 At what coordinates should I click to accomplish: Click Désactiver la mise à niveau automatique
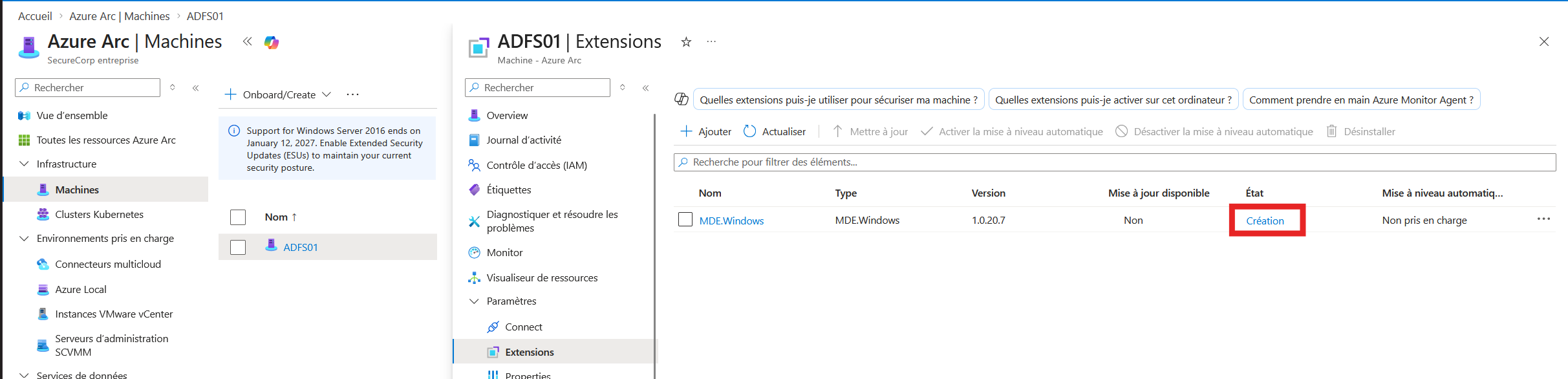pyautogui.click(x=1214, y=131)
